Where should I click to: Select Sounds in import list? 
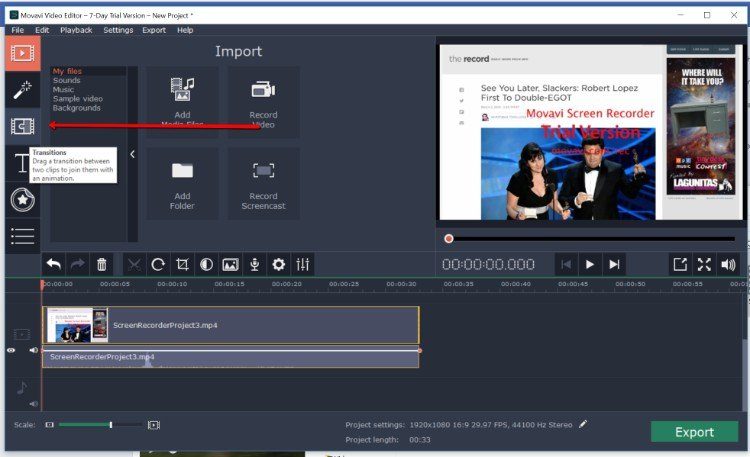pyautogui.click(x=66, y=80)
